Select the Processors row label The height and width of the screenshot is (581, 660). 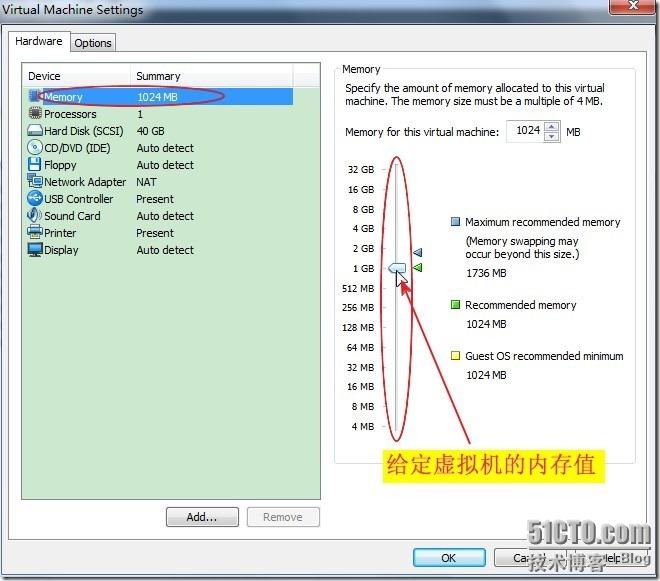(70, 114)
